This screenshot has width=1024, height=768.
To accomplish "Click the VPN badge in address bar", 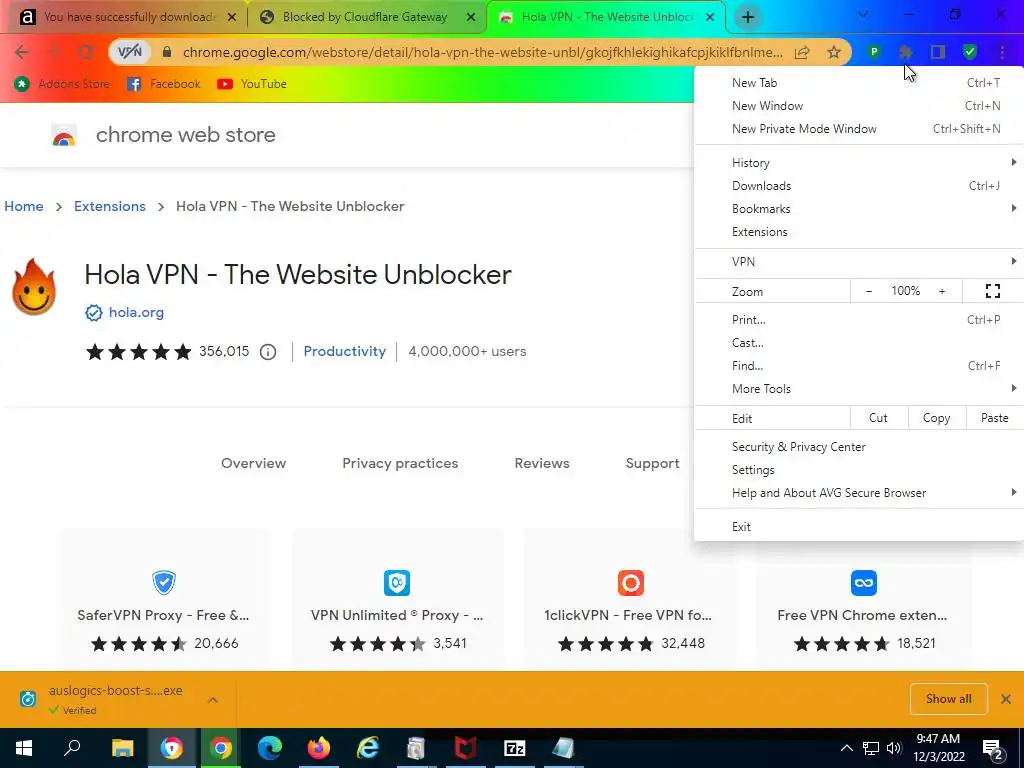I will 129,52.
